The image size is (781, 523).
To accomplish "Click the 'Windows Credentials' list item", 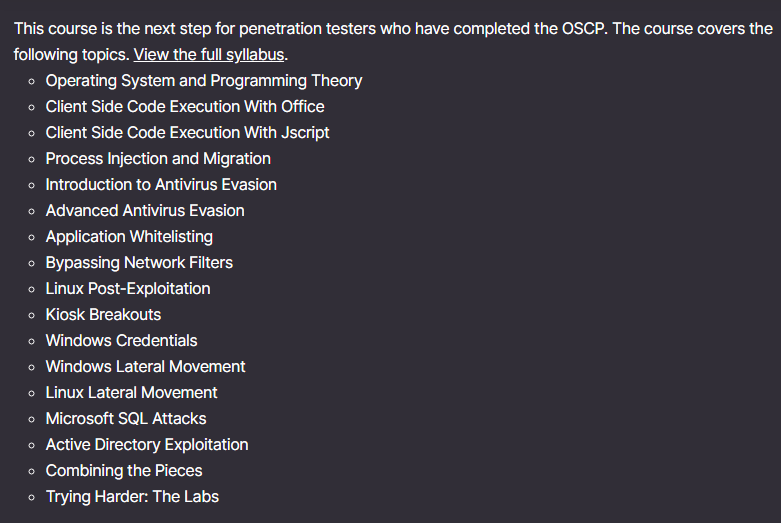I will [x=121, y=341].
